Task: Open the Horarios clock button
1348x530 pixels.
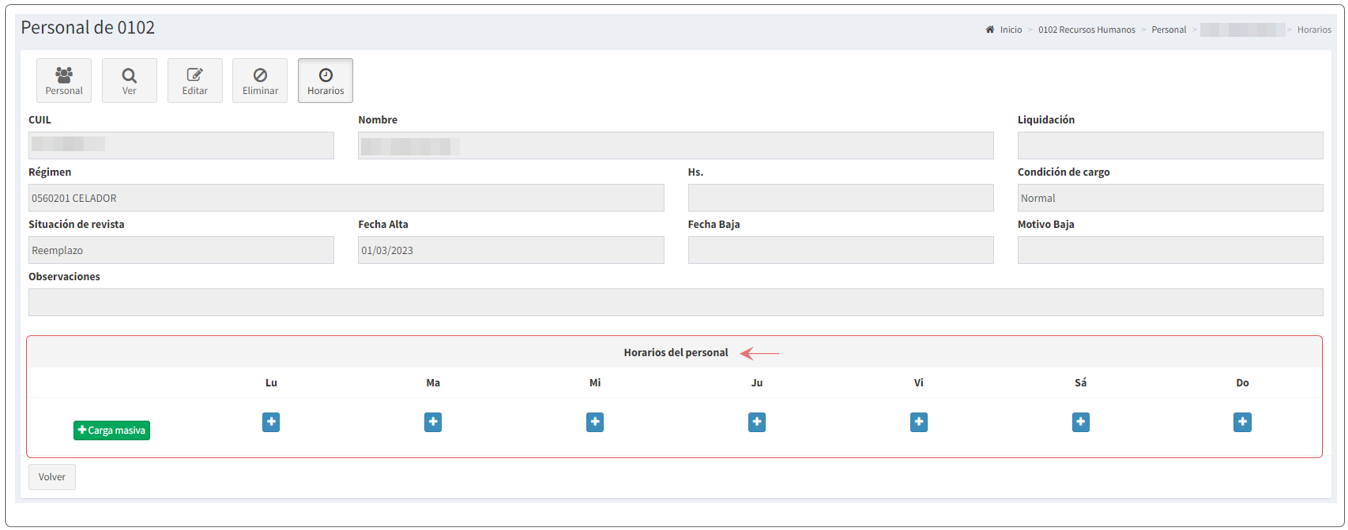Action: tap(325, 80)
